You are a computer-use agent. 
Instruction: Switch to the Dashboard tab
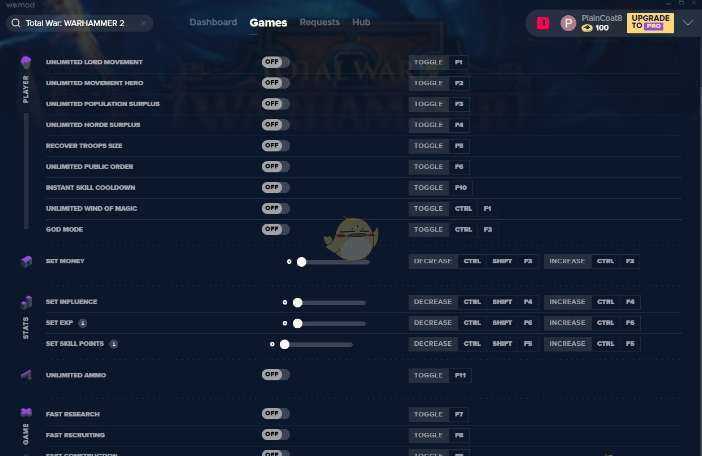(213, 22)
